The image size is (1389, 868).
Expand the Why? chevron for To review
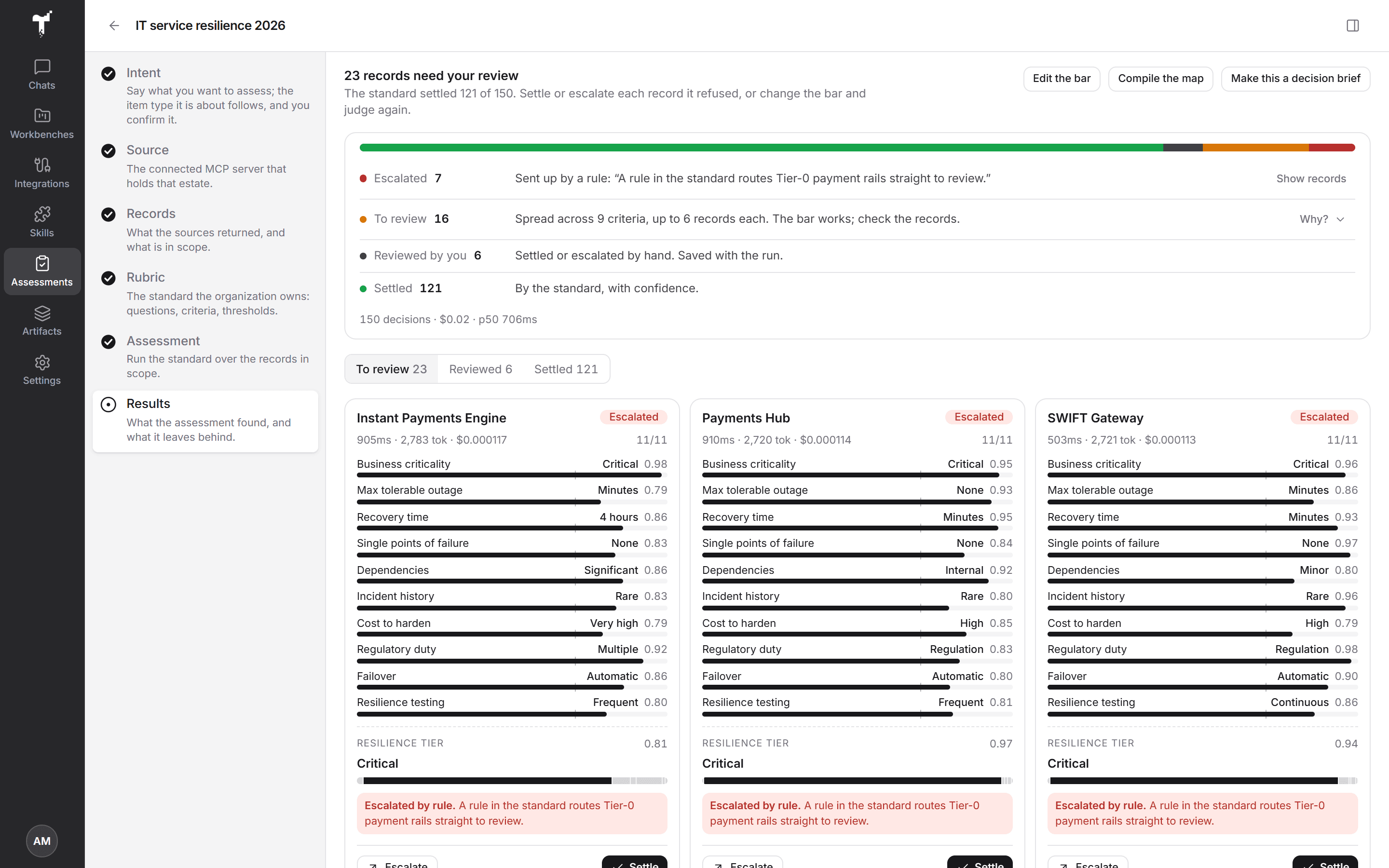point(1340,219)
